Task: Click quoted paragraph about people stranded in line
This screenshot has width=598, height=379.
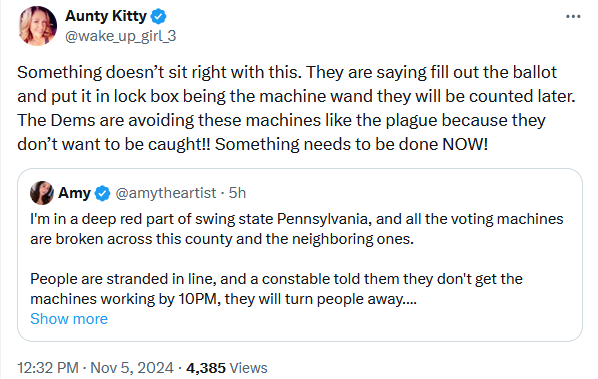Action: click(276, 289)
